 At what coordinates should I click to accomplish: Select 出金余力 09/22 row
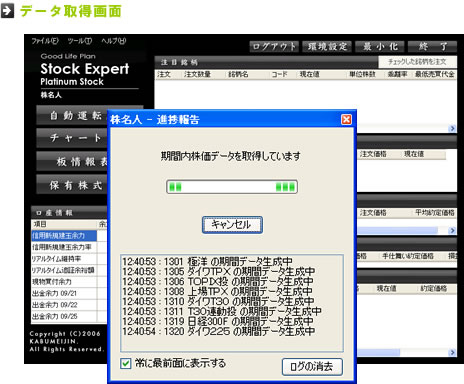click(64, 305)
